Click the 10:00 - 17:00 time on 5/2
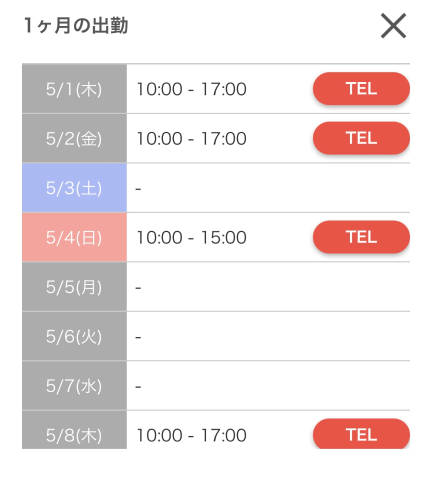432x480 pixels. click(192, 139)
